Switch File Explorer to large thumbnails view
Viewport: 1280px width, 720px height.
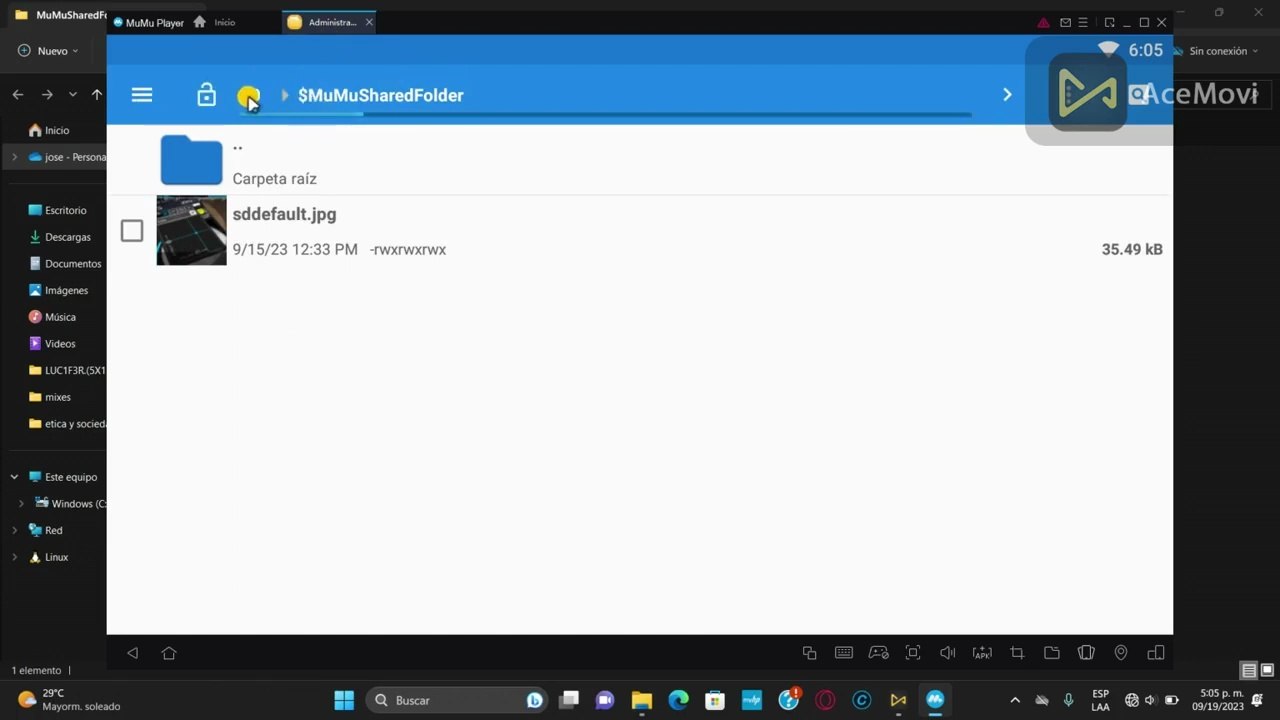pos(1267,670)
